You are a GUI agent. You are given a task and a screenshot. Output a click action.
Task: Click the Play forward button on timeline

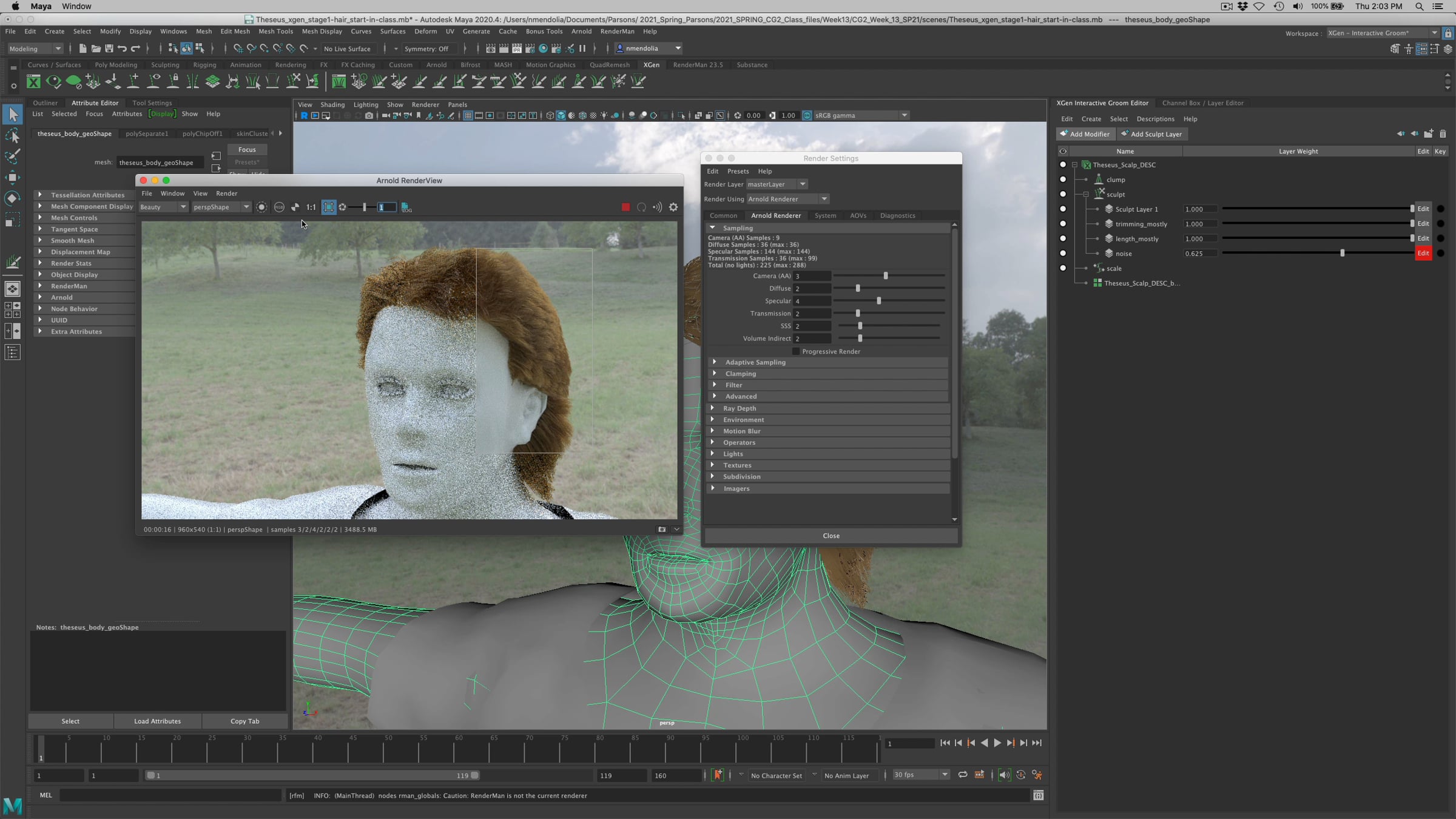click(997, 743)
